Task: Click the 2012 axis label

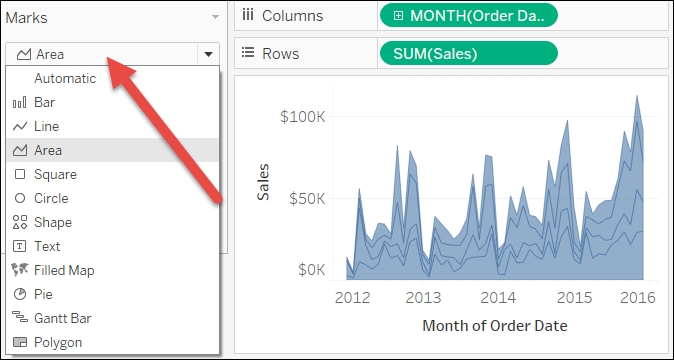Action: [352, 298]
